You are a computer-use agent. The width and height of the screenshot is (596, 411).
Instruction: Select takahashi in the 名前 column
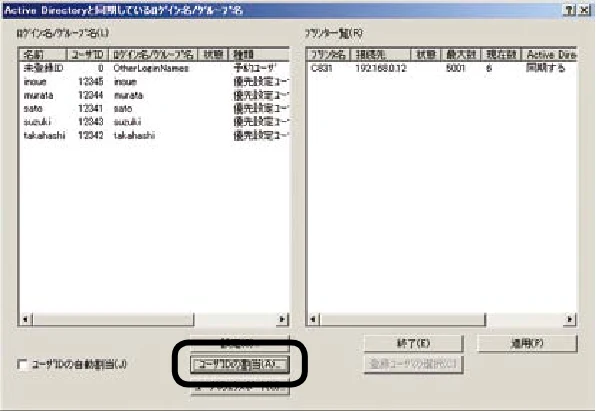(44, 135)
